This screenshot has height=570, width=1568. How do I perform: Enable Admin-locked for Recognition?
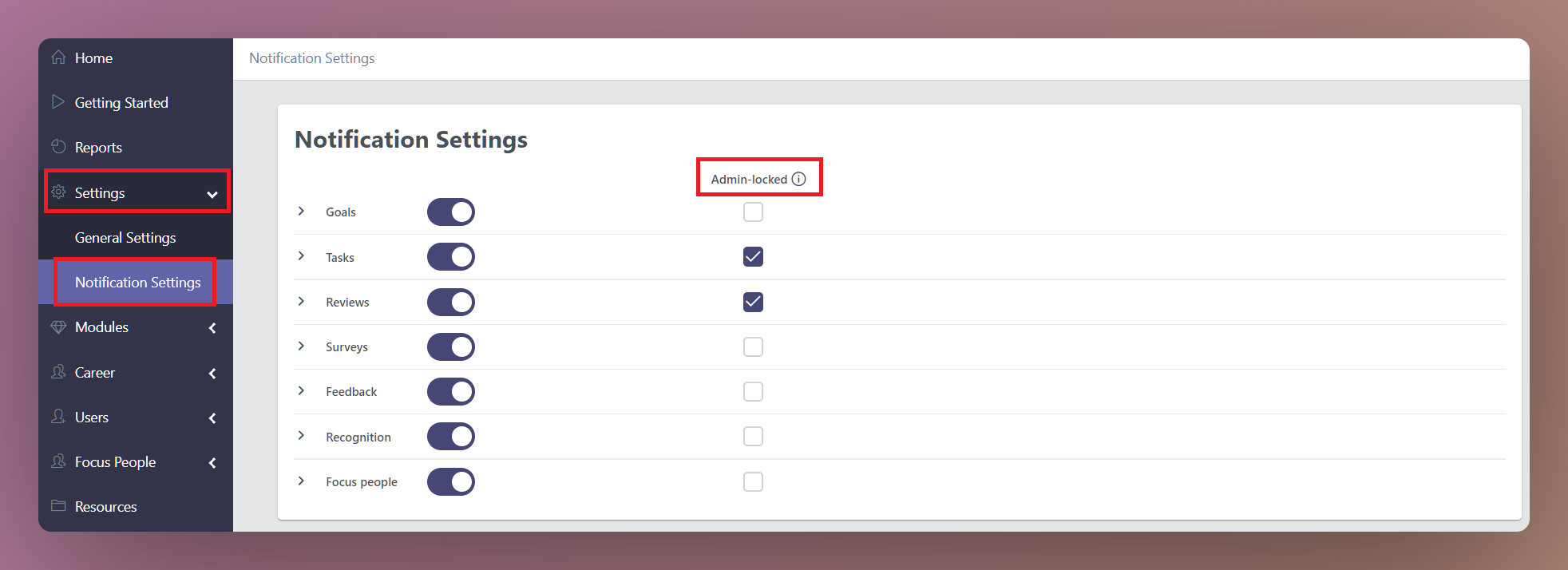pyautogui.click(x=752, y=436)
